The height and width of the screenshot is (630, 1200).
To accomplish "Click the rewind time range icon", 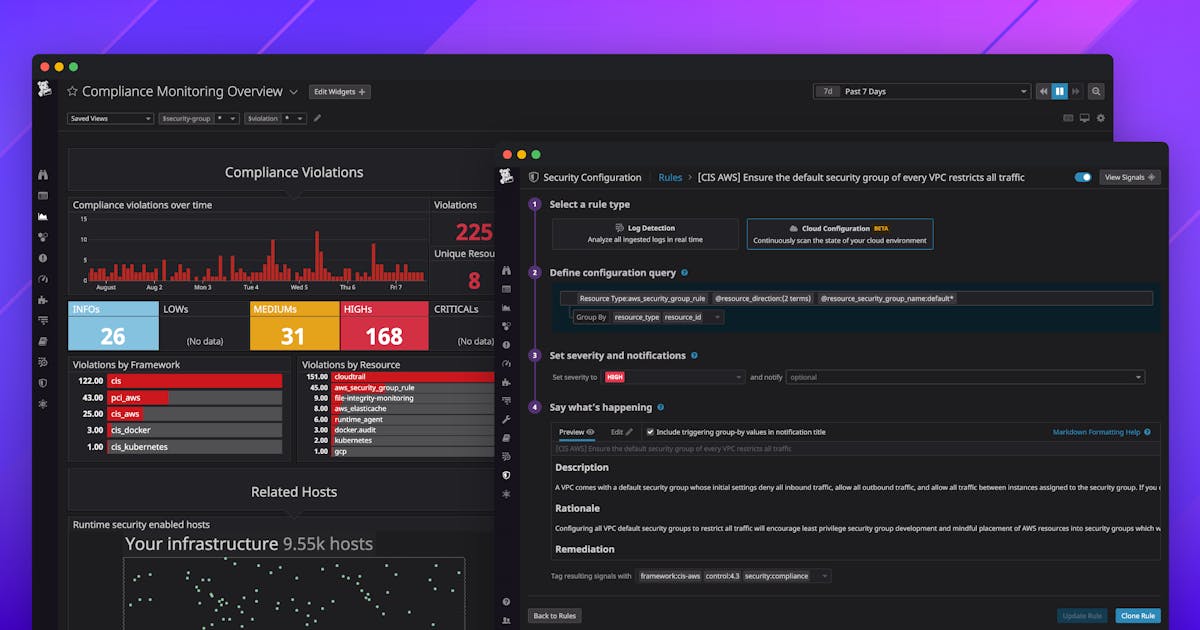I will [1043, 91].
